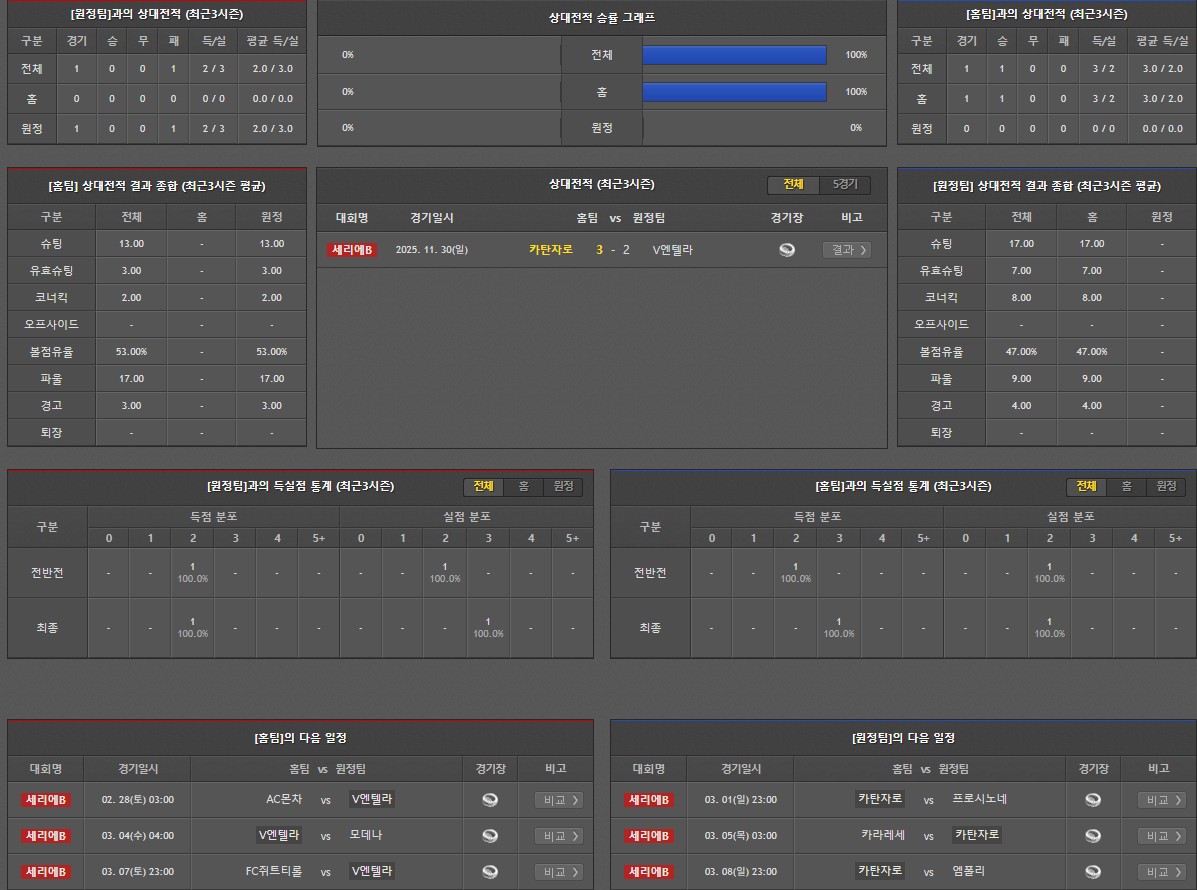Open 비교 for AC몬차 vs V엔텔라
This screenshot has width=1197, height=890.
click(x=558, y=800)
